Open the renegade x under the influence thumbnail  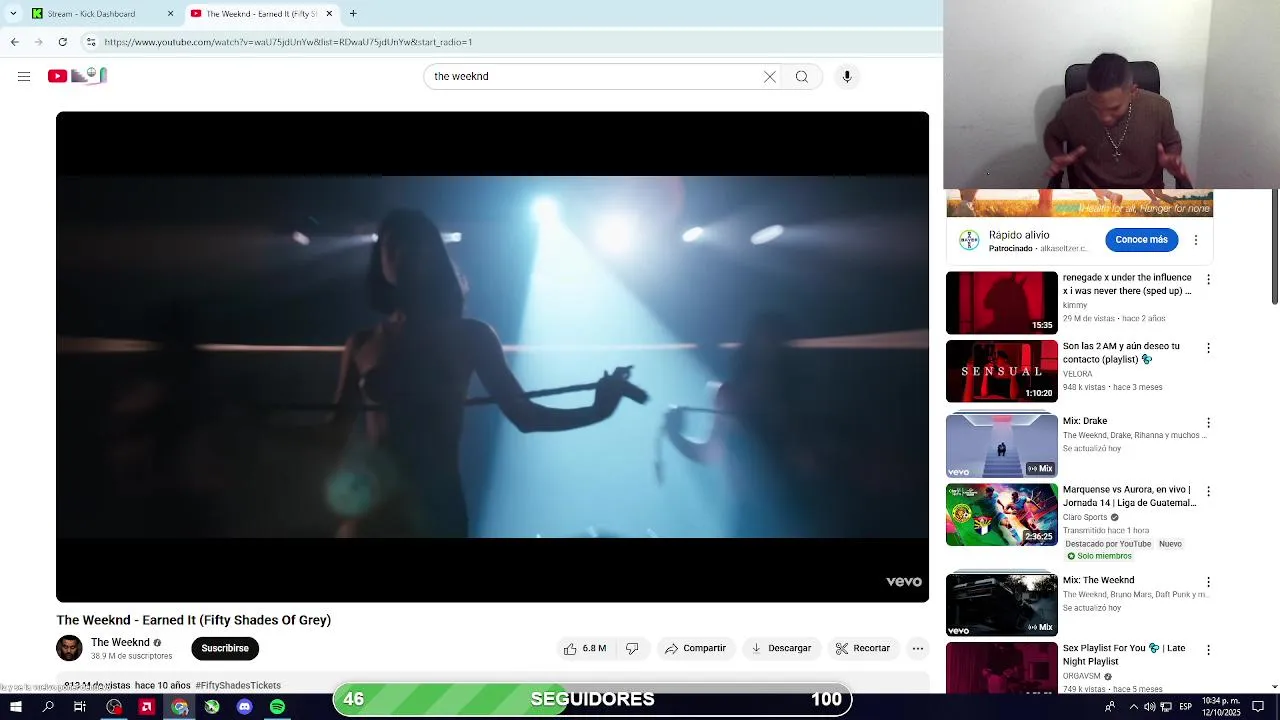[x=1001, y=302]
